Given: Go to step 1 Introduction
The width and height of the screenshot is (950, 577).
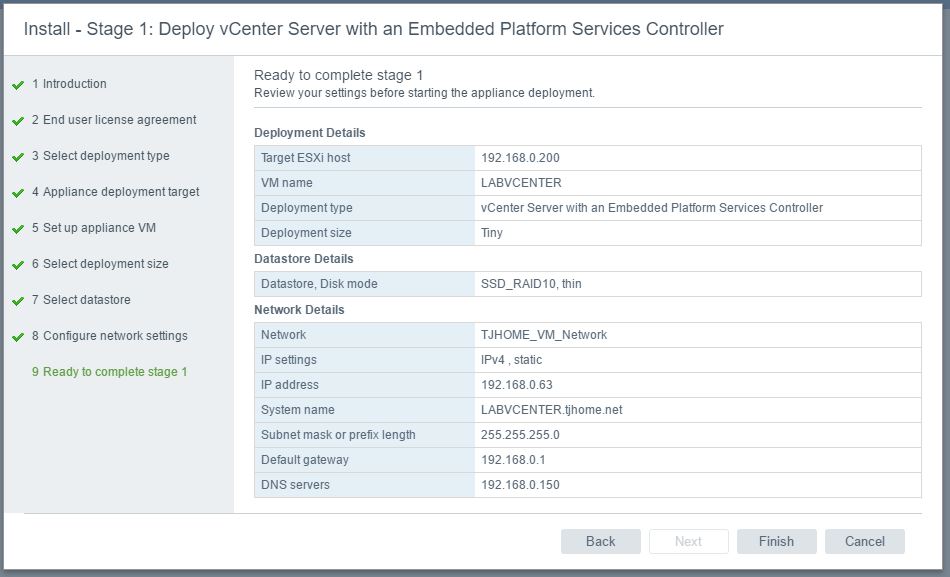Looking at the screenshot, I should [69, 84].
